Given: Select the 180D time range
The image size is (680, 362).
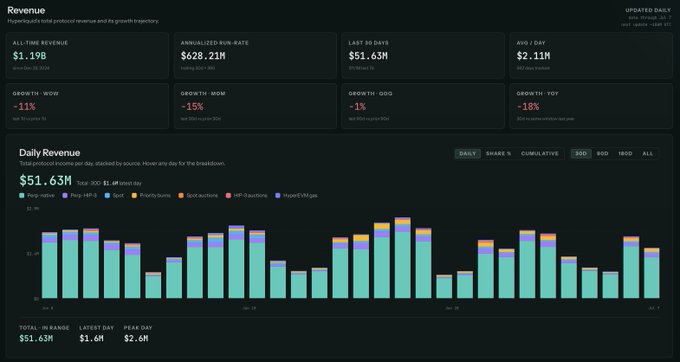Looking at the screenshot, I should (625, 153).
